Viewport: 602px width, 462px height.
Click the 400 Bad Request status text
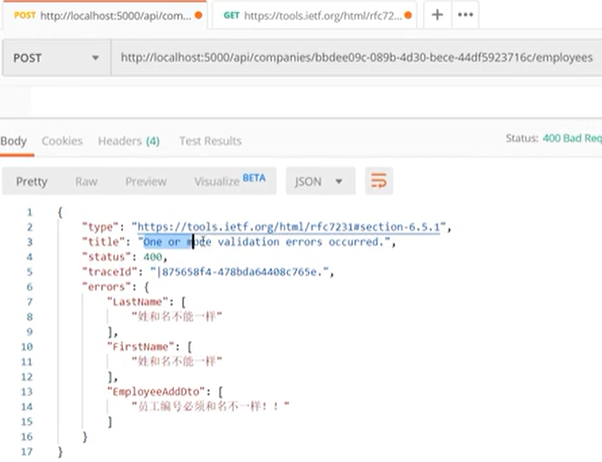[x=572, y=138]
